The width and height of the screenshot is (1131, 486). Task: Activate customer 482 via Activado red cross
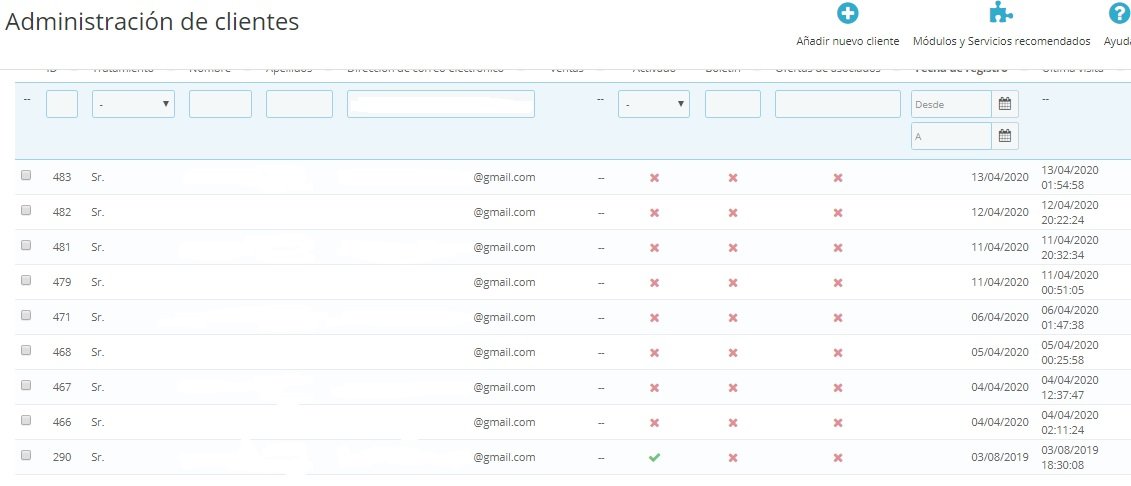[x=654, y=213]
